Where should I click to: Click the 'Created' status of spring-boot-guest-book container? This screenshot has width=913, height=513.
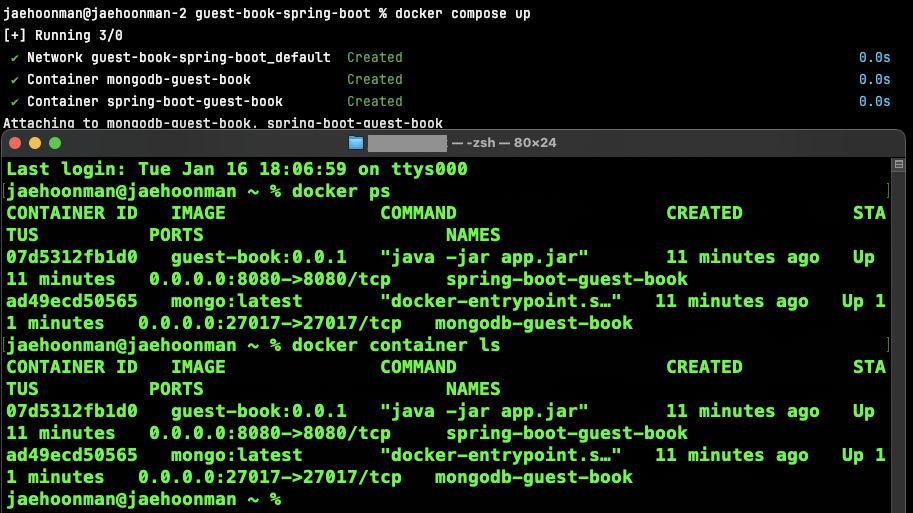point(375,101)
